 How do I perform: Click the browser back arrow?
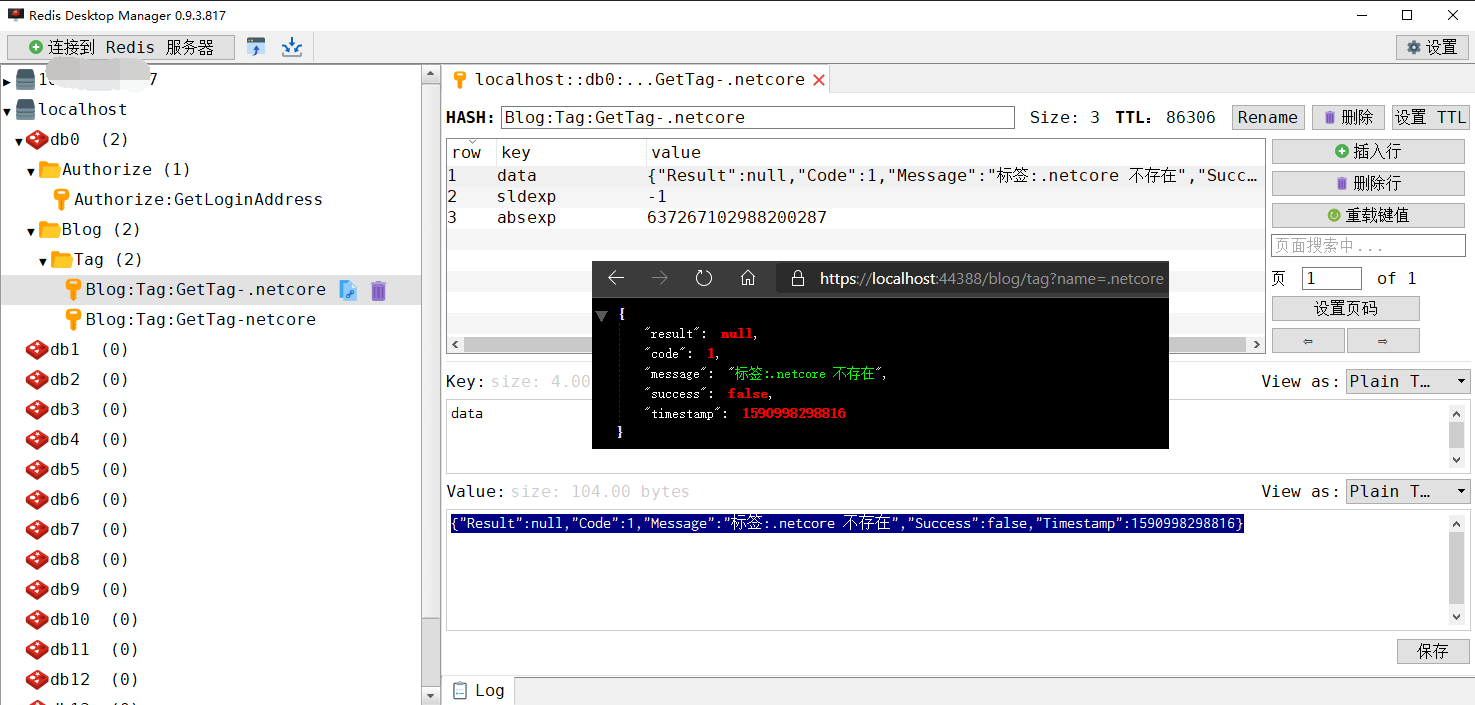pyautogui.click(x=616, y=279)
